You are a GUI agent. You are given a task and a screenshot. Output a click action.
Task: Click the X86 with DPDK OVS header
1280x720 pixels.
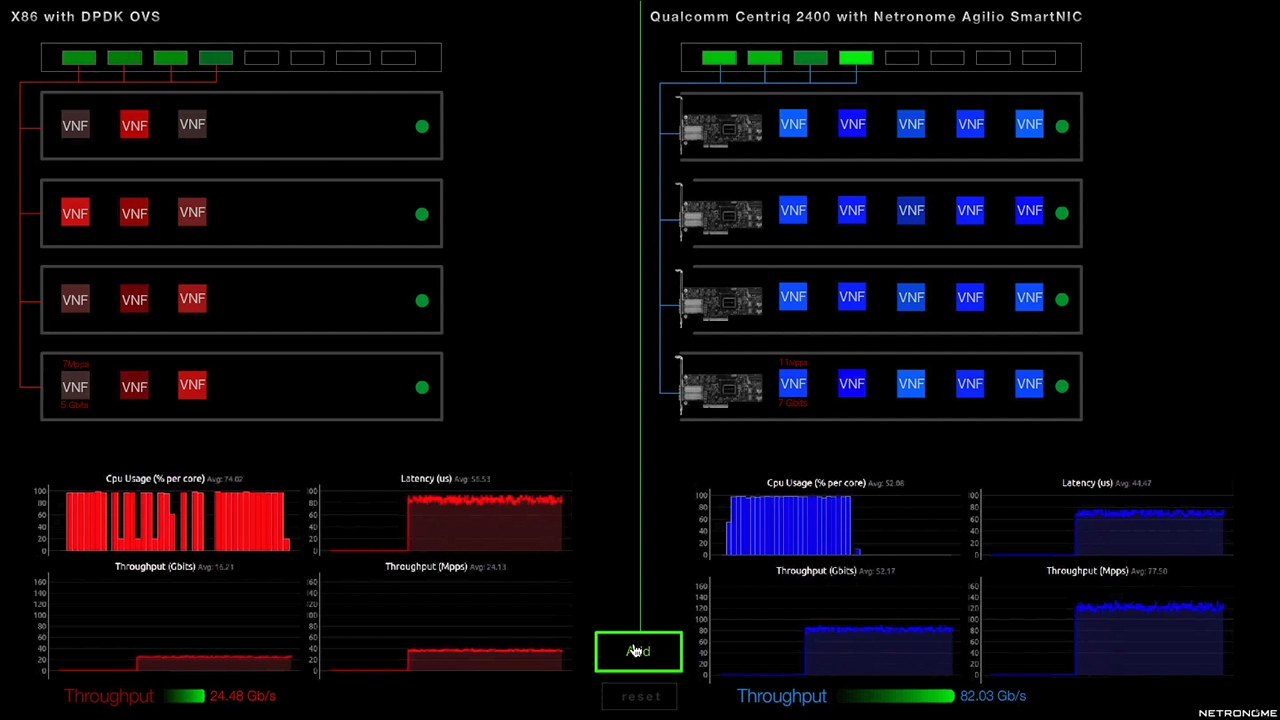pyautogui.click(x=85, y=16)
